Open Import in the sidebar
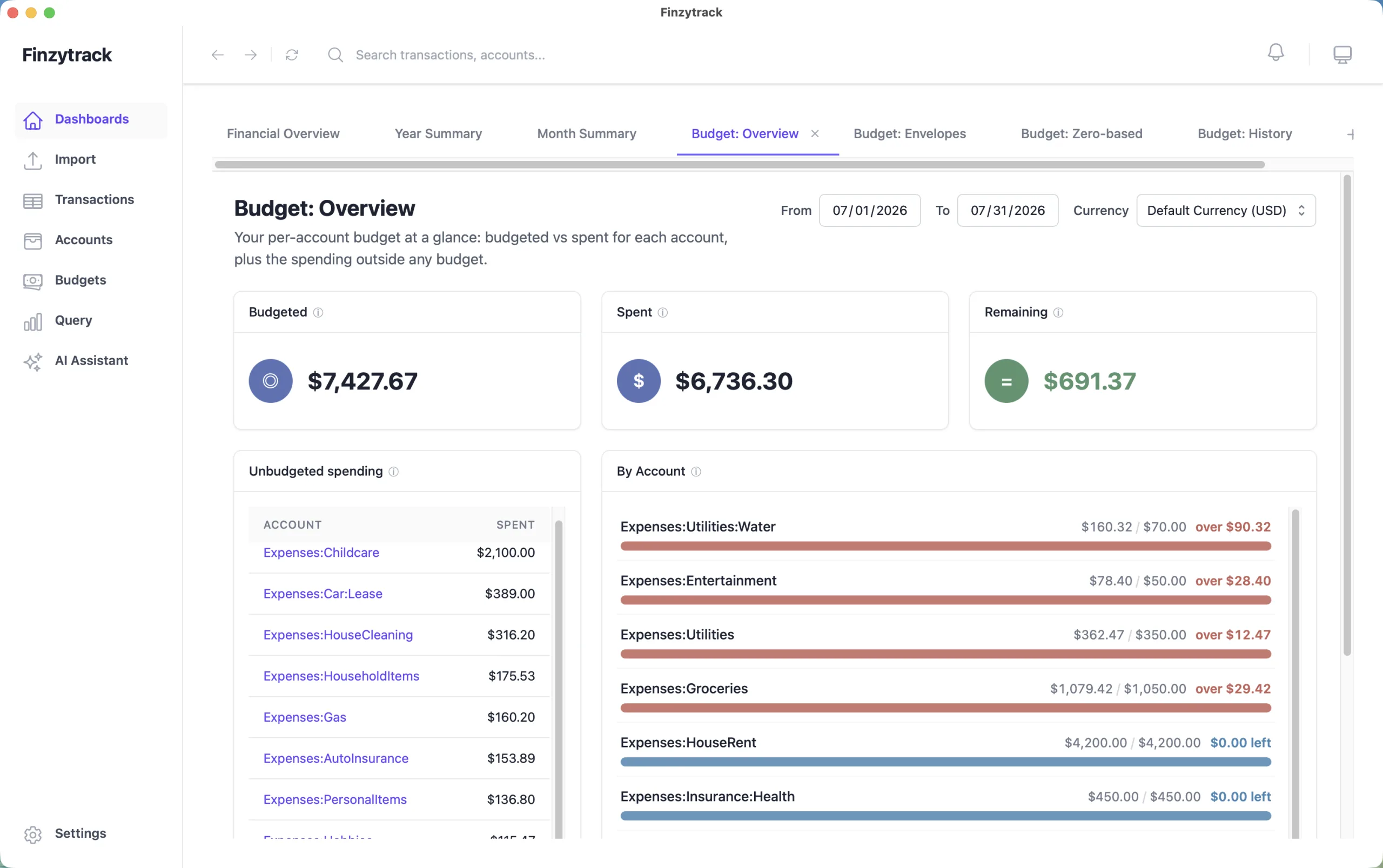This screenshot has width=1383, height=868. 91,159
